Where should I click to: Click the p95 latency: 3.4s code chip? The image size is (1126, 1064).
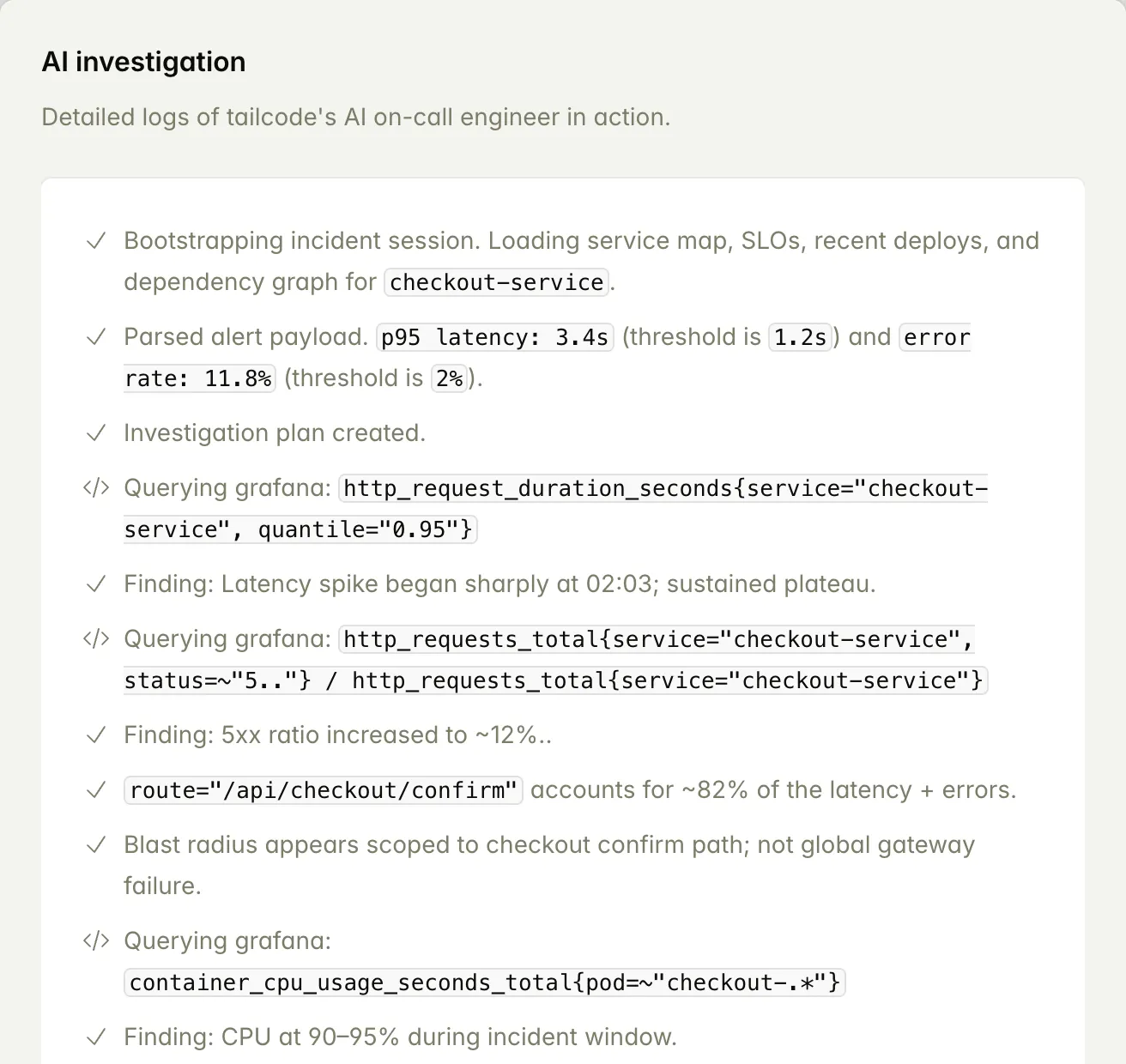[494, 337]
